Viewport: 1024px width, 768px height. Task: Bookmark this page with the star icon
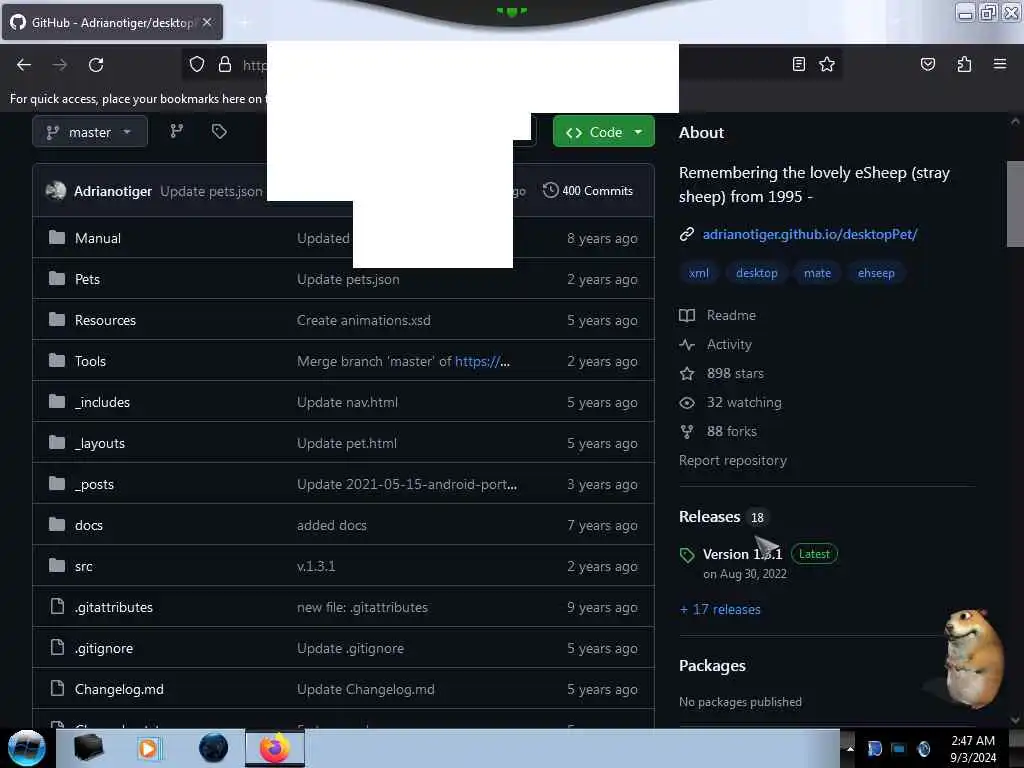[x=827, y=64]
